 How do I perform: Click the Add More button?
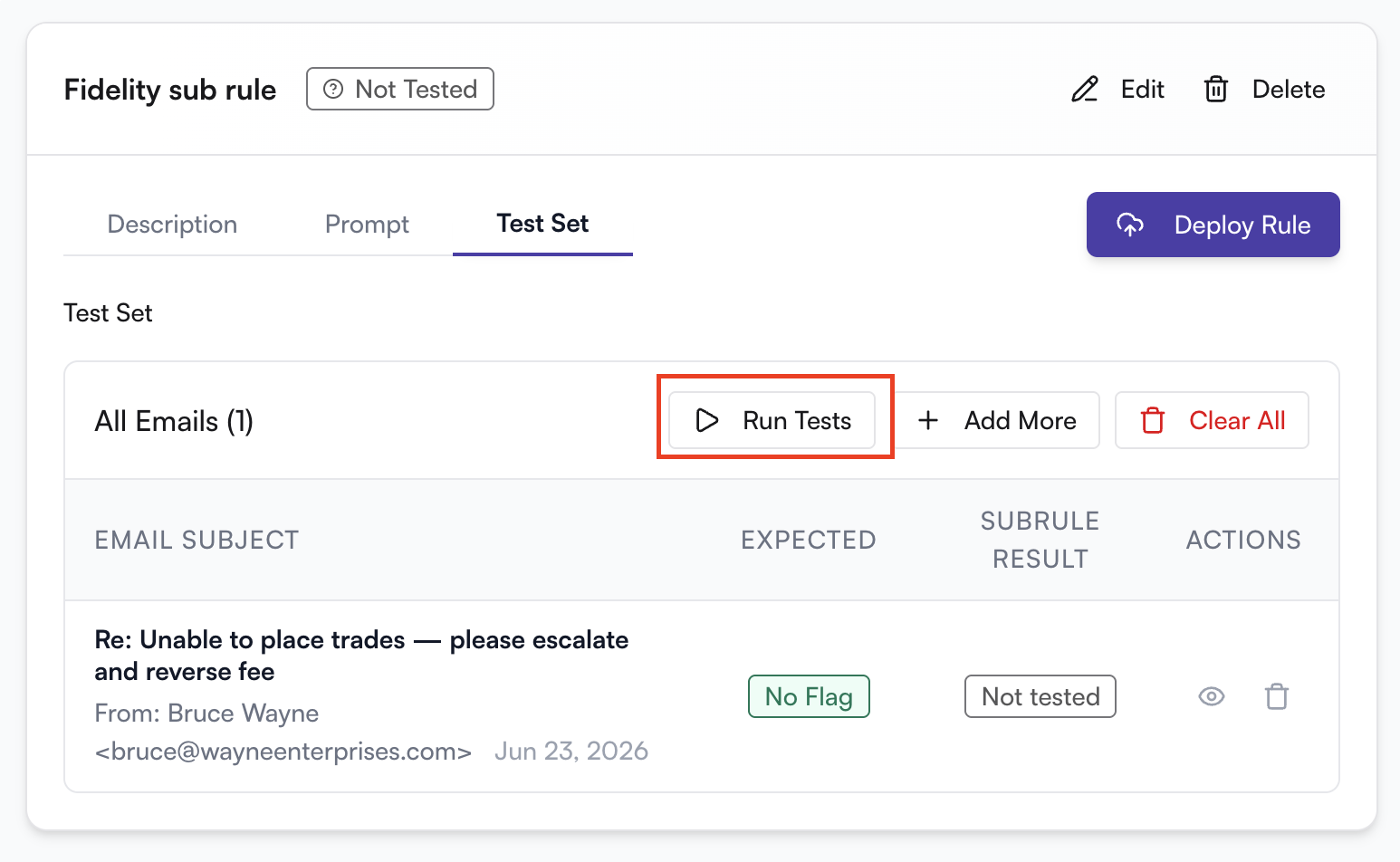[997, 420]
